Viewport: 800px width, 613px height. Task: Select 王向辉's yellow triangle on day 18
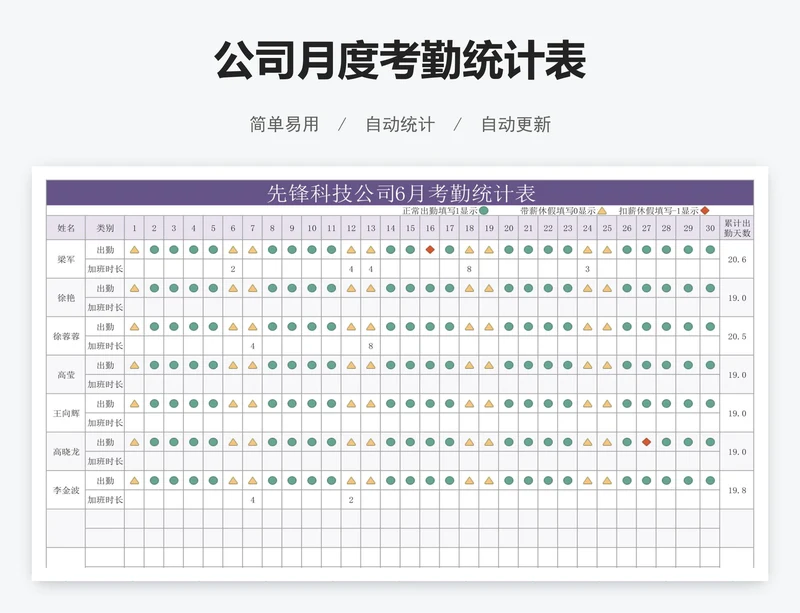click(x=469, y=404)
